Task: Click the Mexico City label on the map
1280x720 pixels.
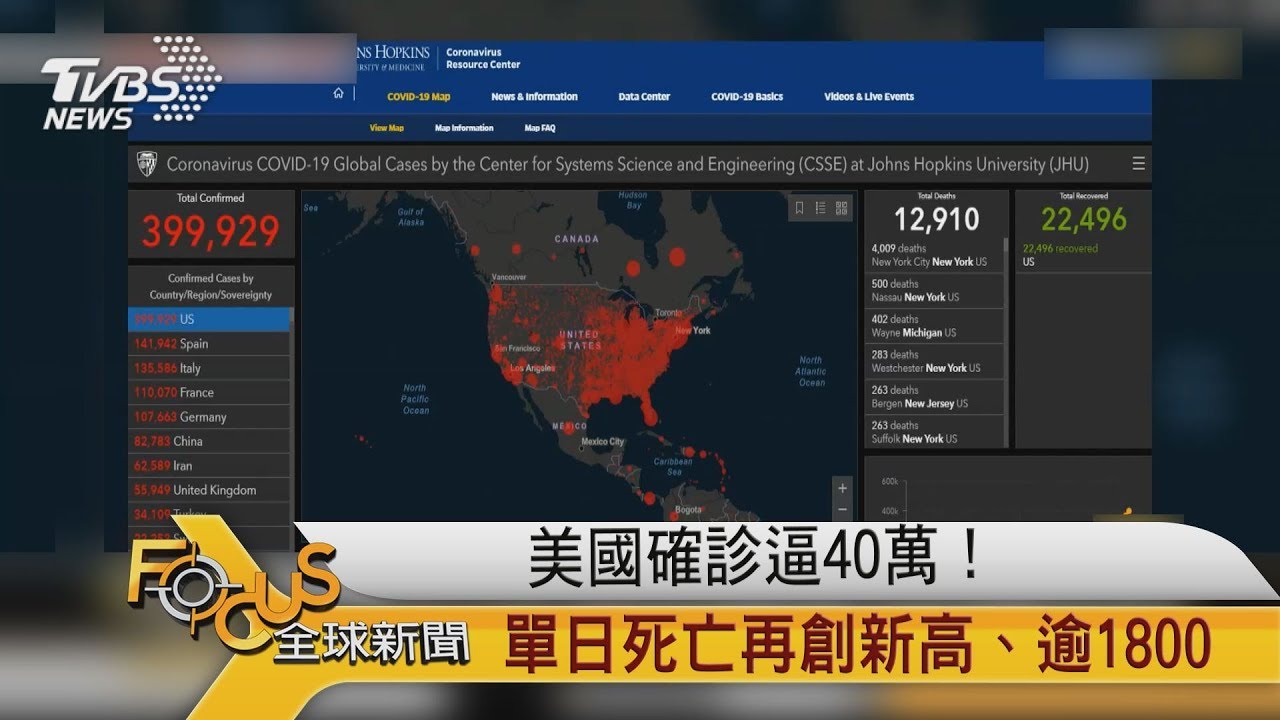Action: (x=602, y=441)
